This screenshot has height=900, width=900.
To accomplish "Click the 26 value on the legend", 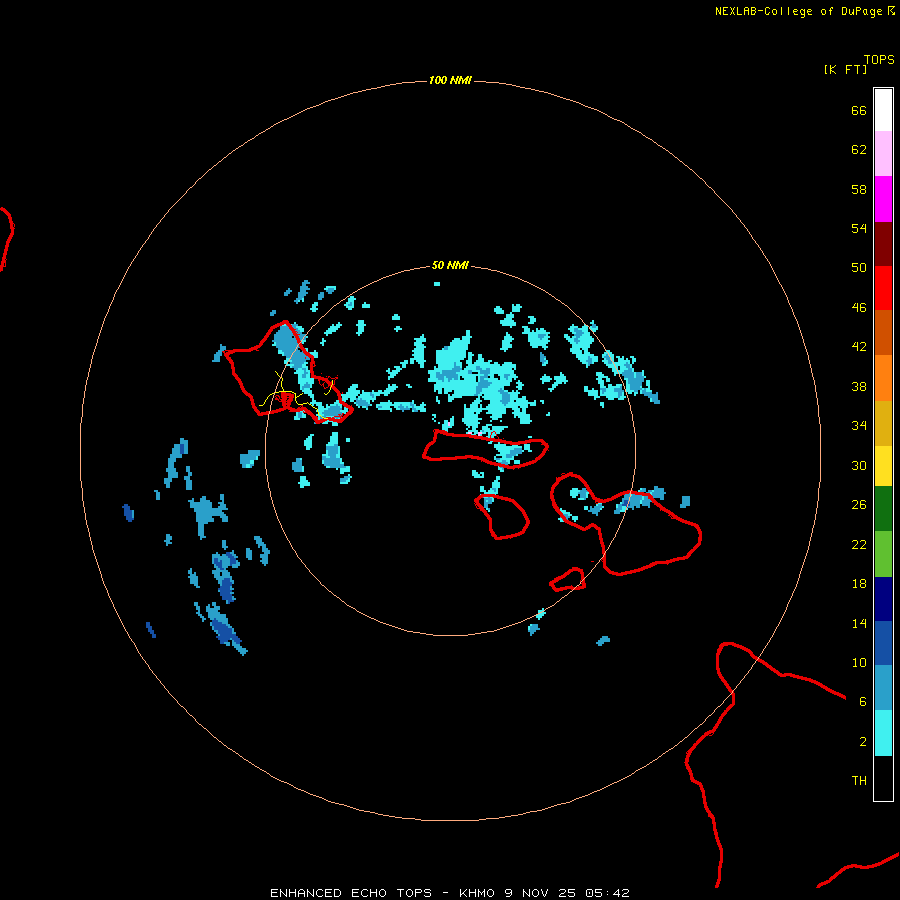I will (859, 505).
